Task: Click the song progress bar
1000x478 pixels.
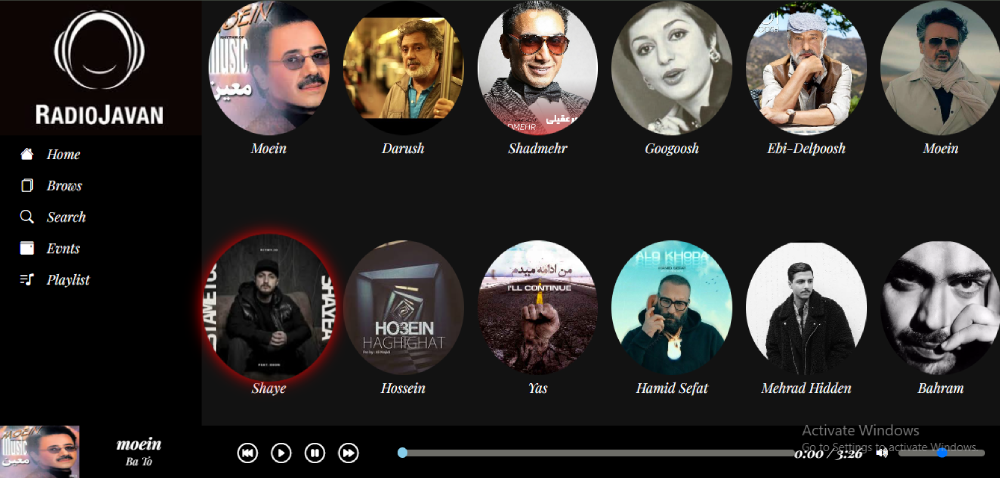Action: [598, 453]
